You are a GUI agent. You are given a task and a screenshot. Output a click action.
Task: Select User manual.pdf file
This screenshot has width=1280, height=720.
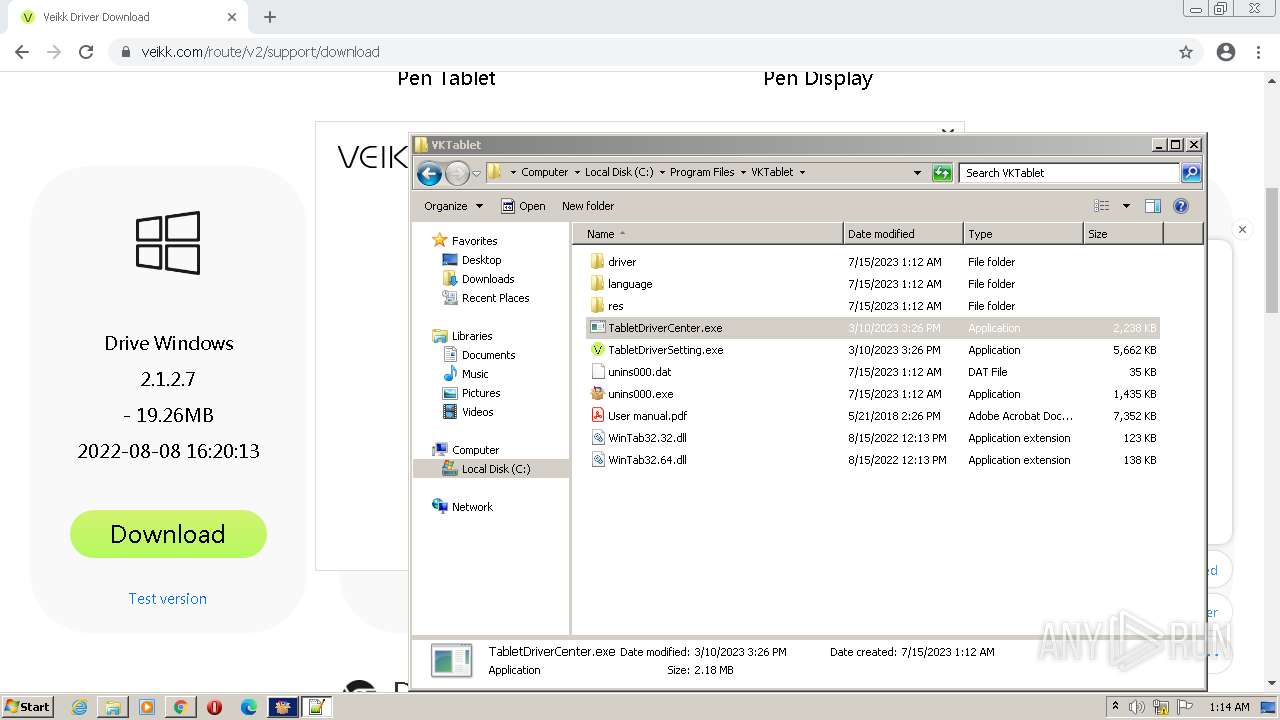pos(647,416)
